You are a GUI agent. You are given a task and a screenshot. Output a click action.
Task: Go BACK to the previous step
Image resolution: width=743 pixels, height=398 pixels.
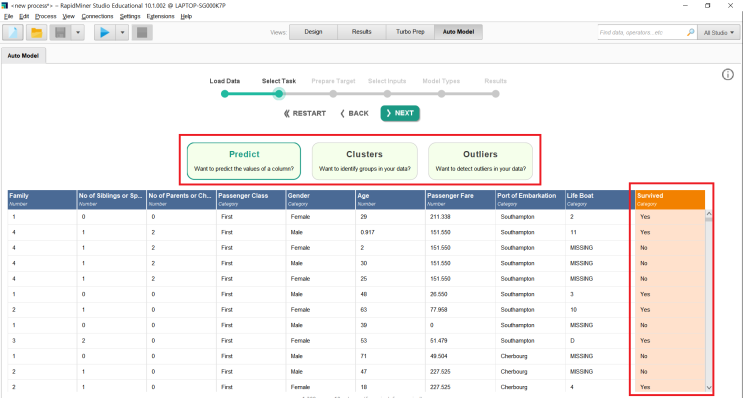(354, 113)
